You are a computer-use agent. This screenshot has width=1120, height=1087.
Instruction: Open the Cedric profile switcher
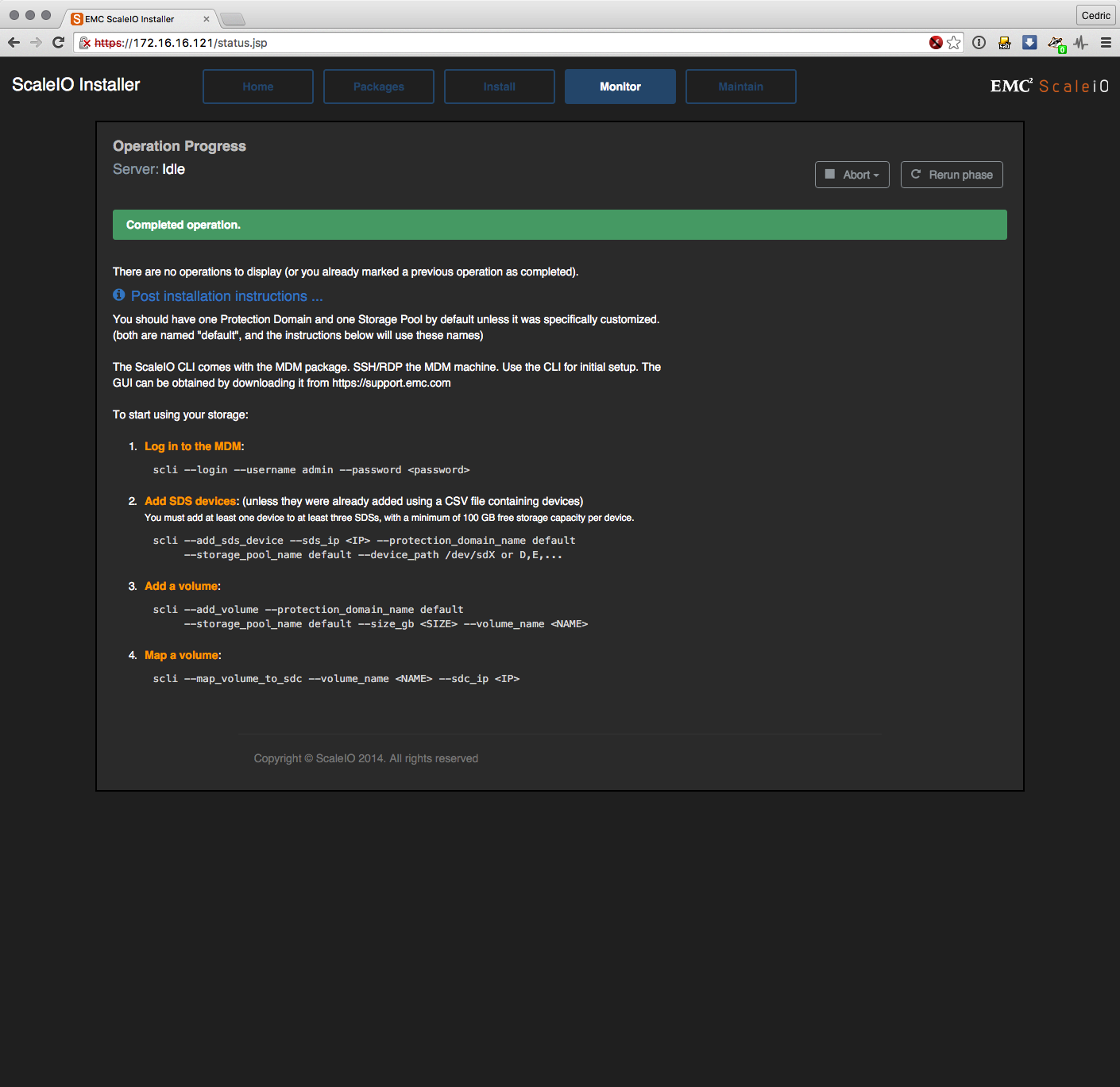point(1095,15)
